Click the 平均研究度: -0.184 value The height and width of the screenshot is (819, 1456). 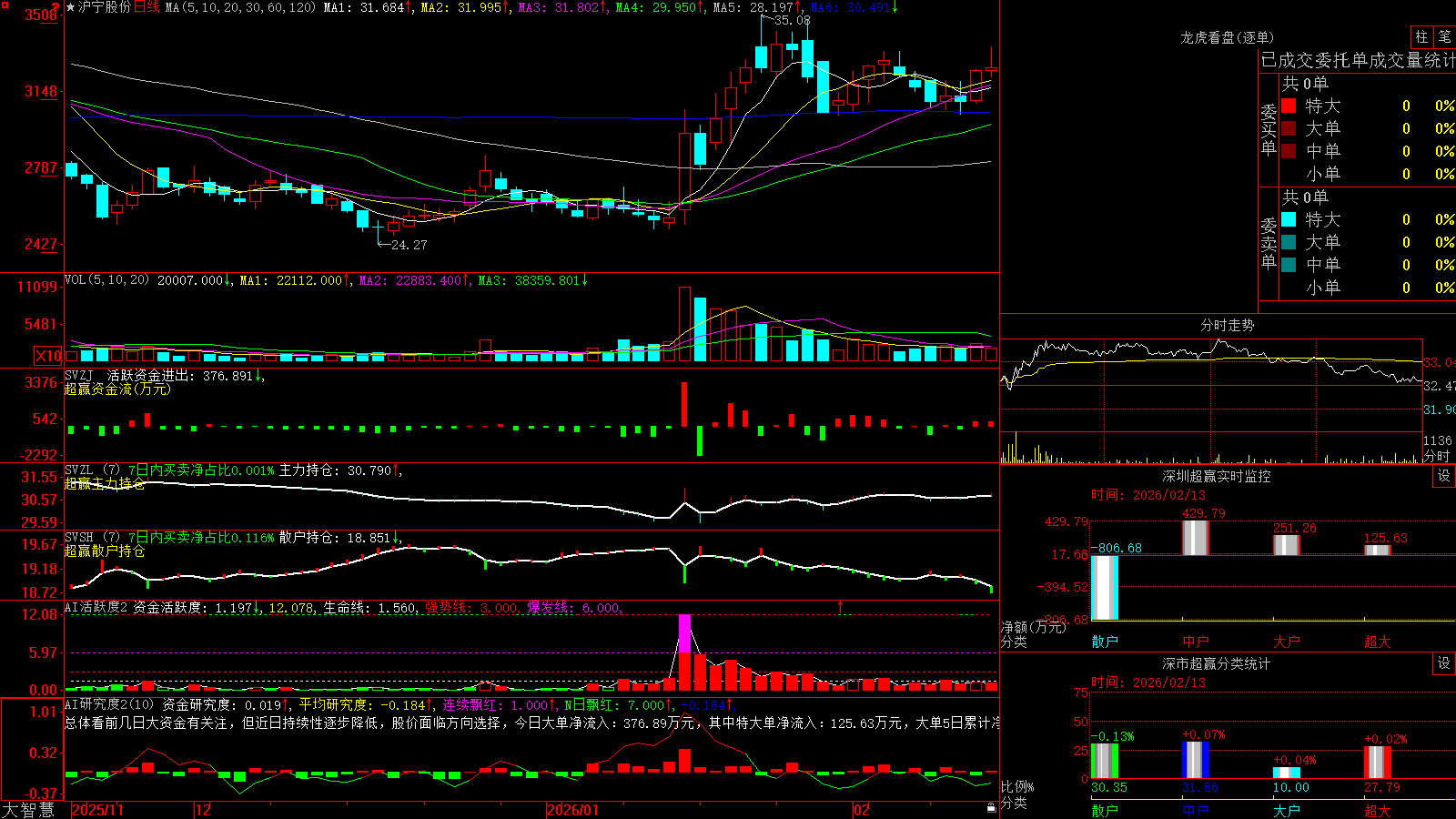362,704
